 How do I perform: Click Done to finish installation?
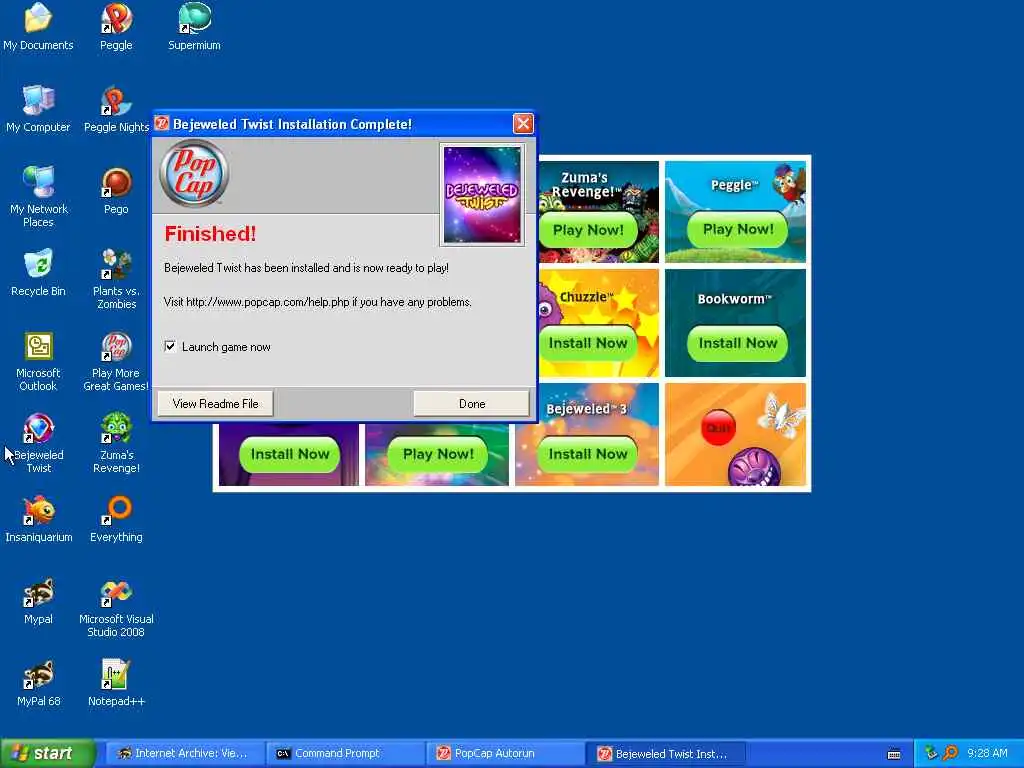tap(472, 404)
